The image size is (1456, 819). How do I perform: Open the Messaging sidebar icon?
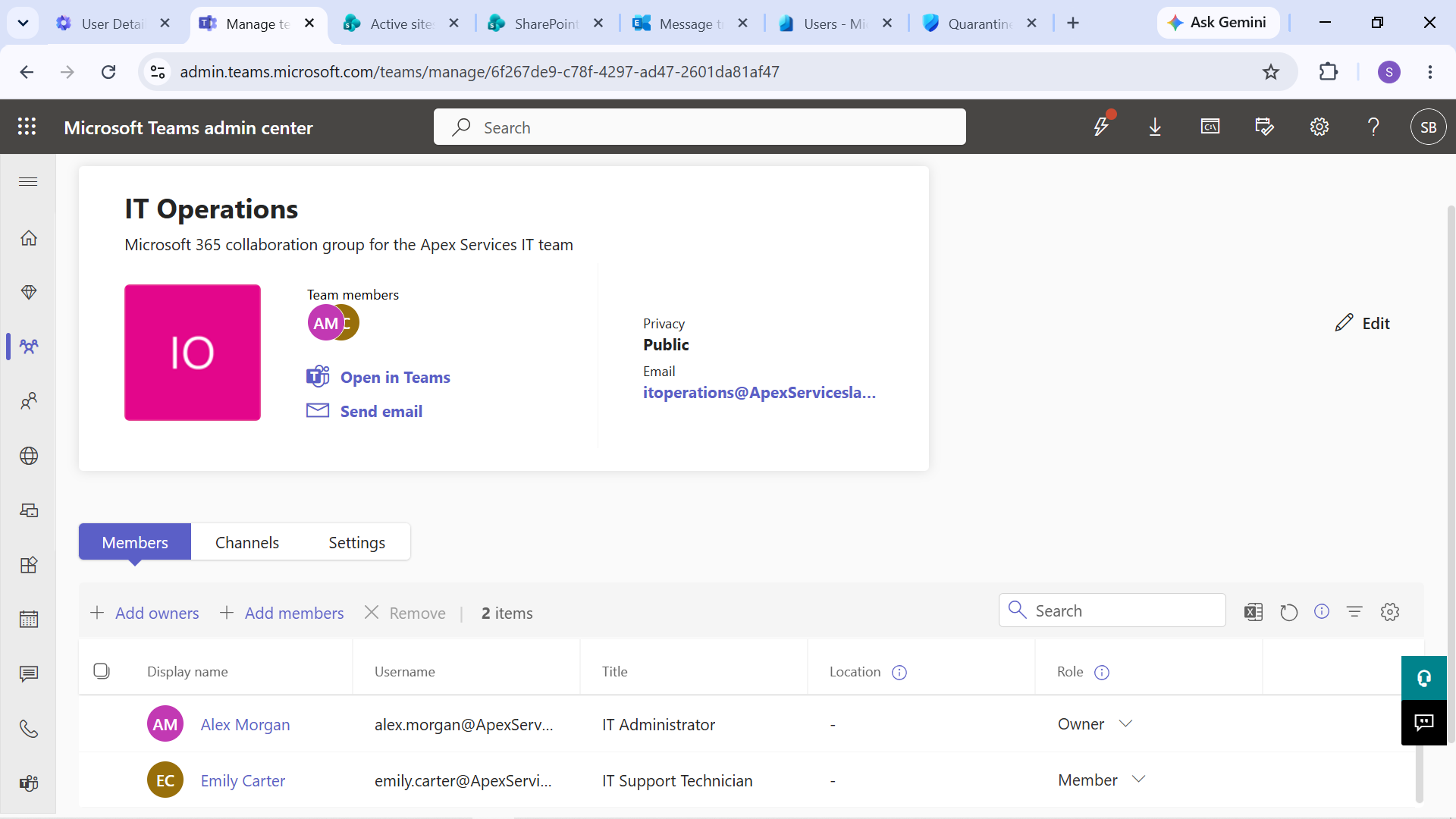point(29,674)
